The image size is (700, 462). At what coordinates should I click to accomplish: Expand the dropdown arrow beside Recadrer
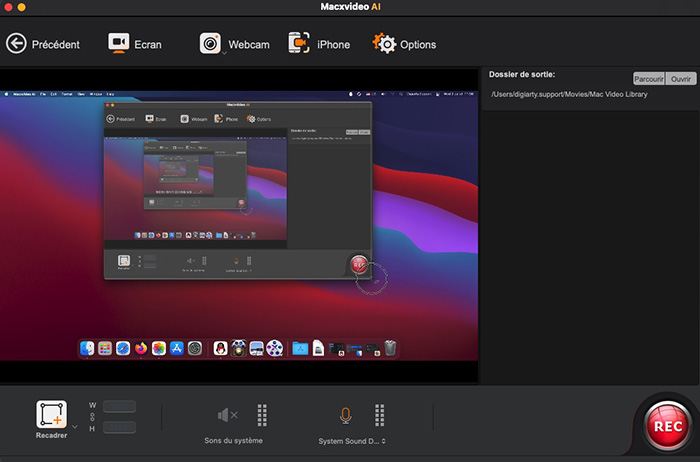pos(75,427)
